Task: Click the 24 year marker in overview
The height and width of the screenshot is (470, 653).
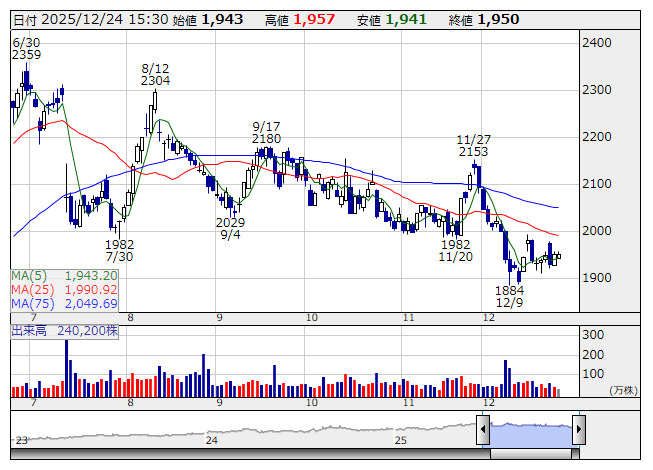Action: [x=211, y=440]
